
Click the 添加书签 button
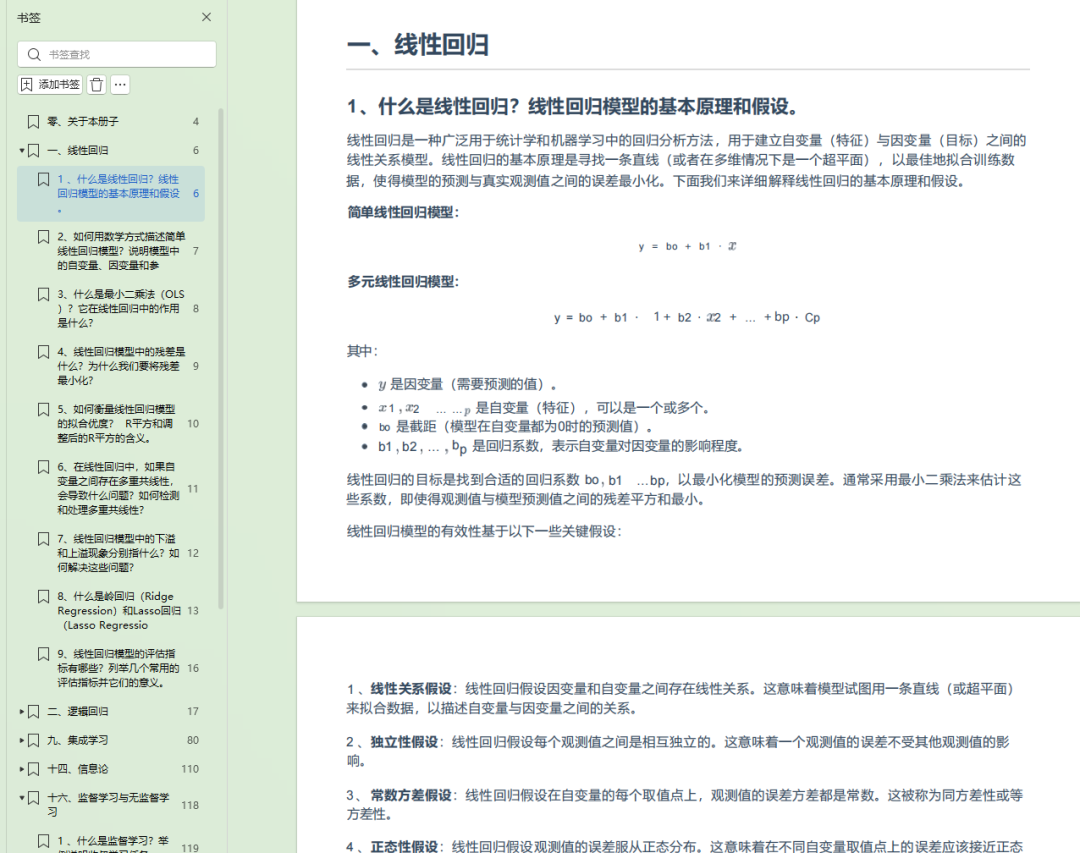click(x=50, y=85)
